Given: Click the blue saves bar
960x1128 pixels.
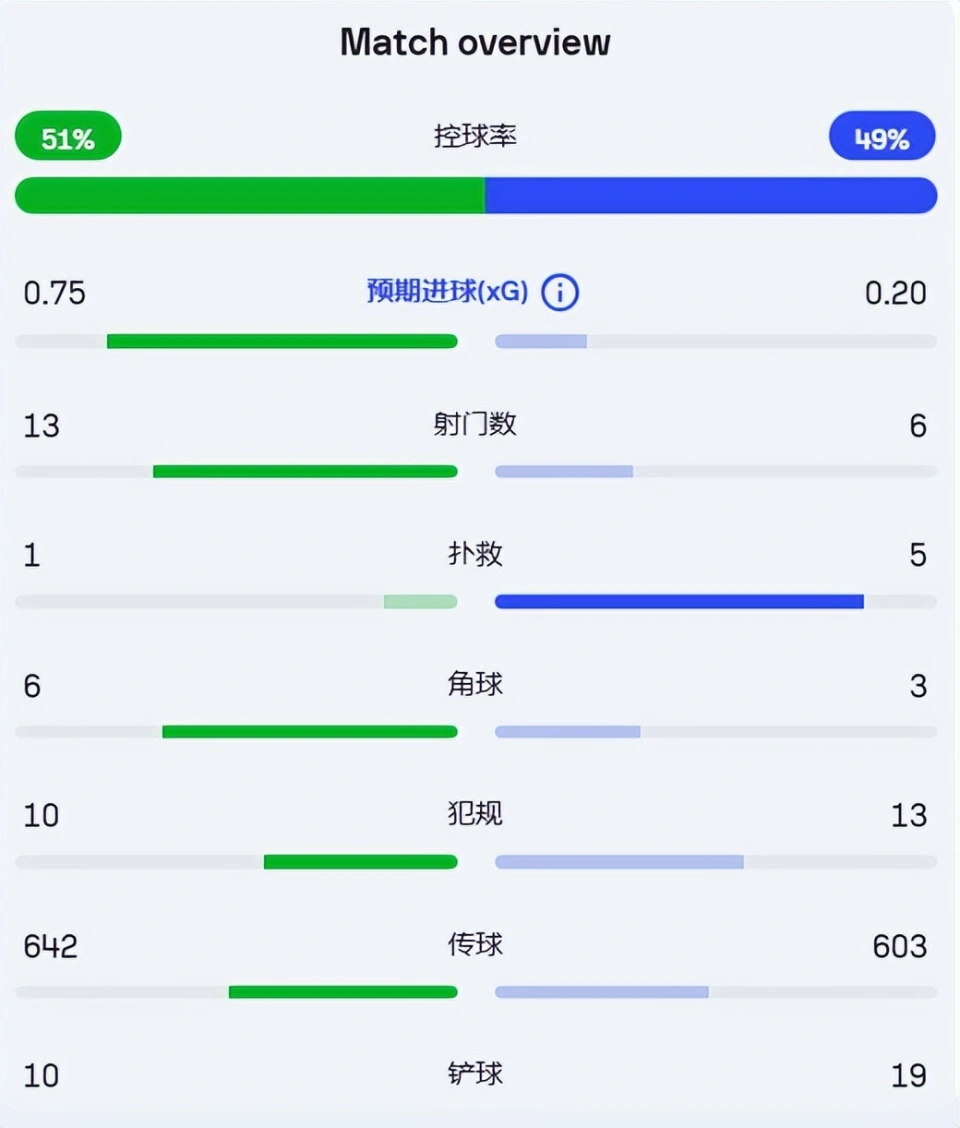Looking at the screenshot, I should 679,601.
